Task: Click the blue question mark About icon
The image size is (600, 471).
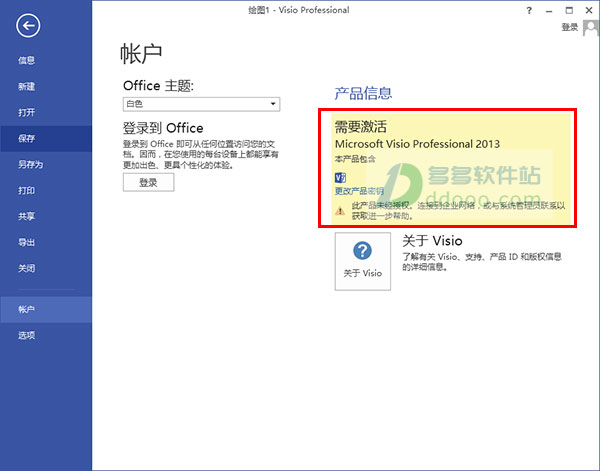Action: [362, 251]
